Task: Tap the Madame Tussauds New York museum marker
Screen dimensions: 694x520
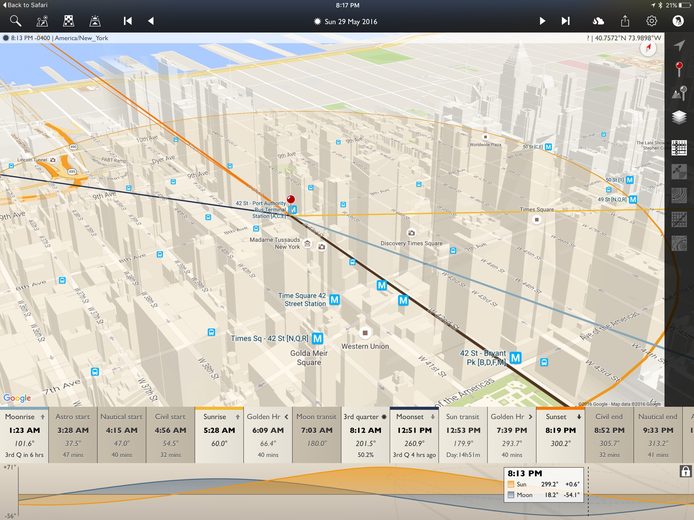Action: pos(308,244)
